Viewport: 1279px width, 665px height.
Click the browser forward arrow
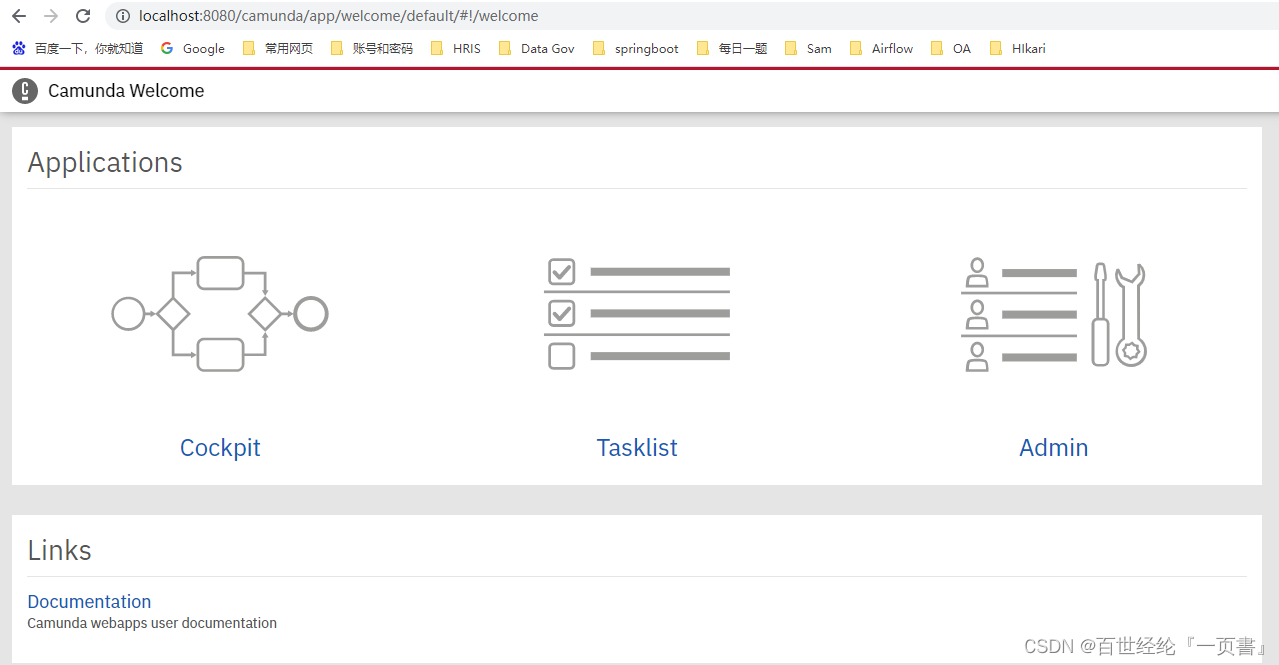pos(51,16)
